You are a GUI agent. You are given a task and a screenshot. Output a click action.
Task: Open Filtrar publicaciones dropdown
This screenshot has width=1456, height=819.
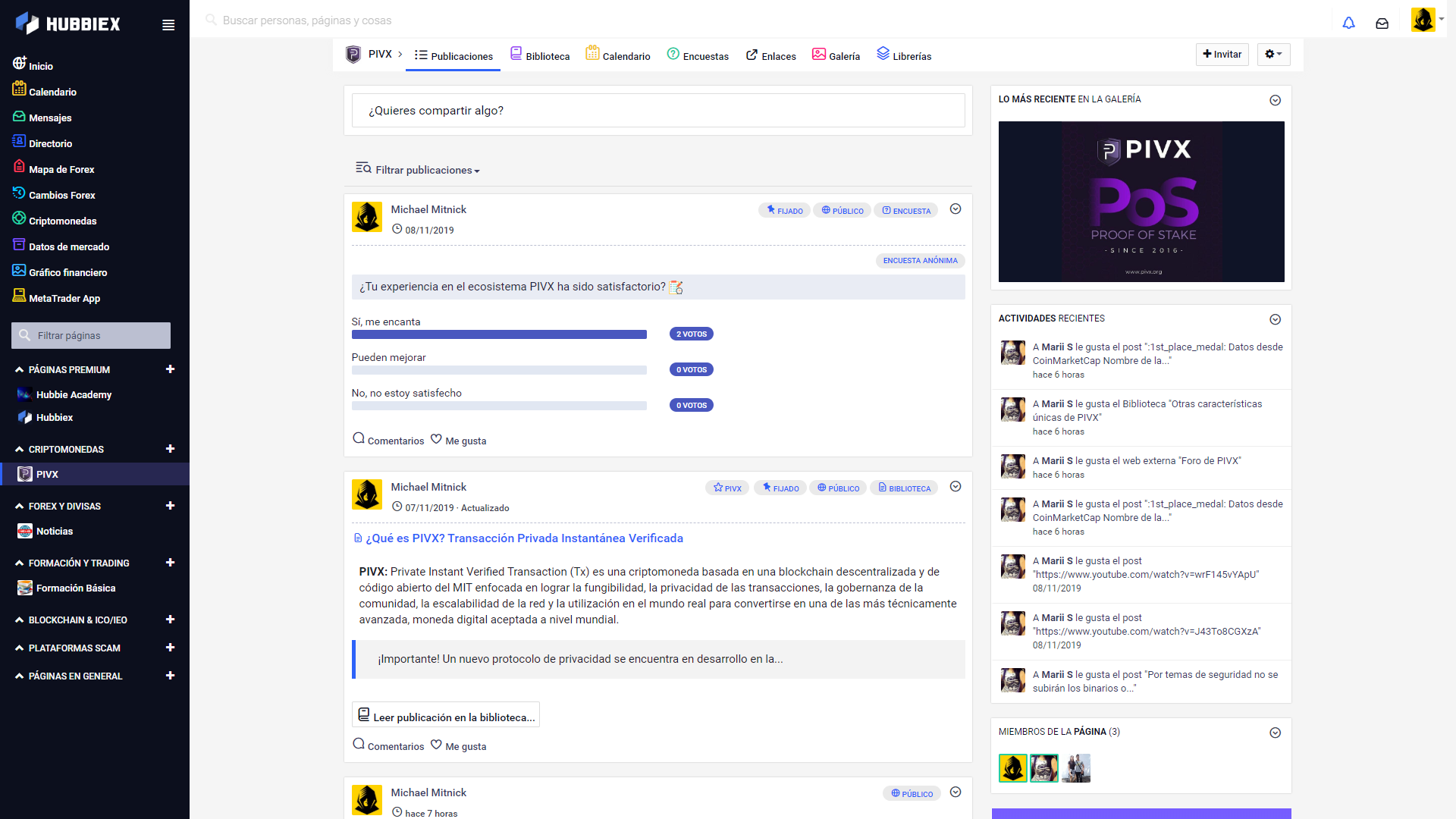coord(418,169)
